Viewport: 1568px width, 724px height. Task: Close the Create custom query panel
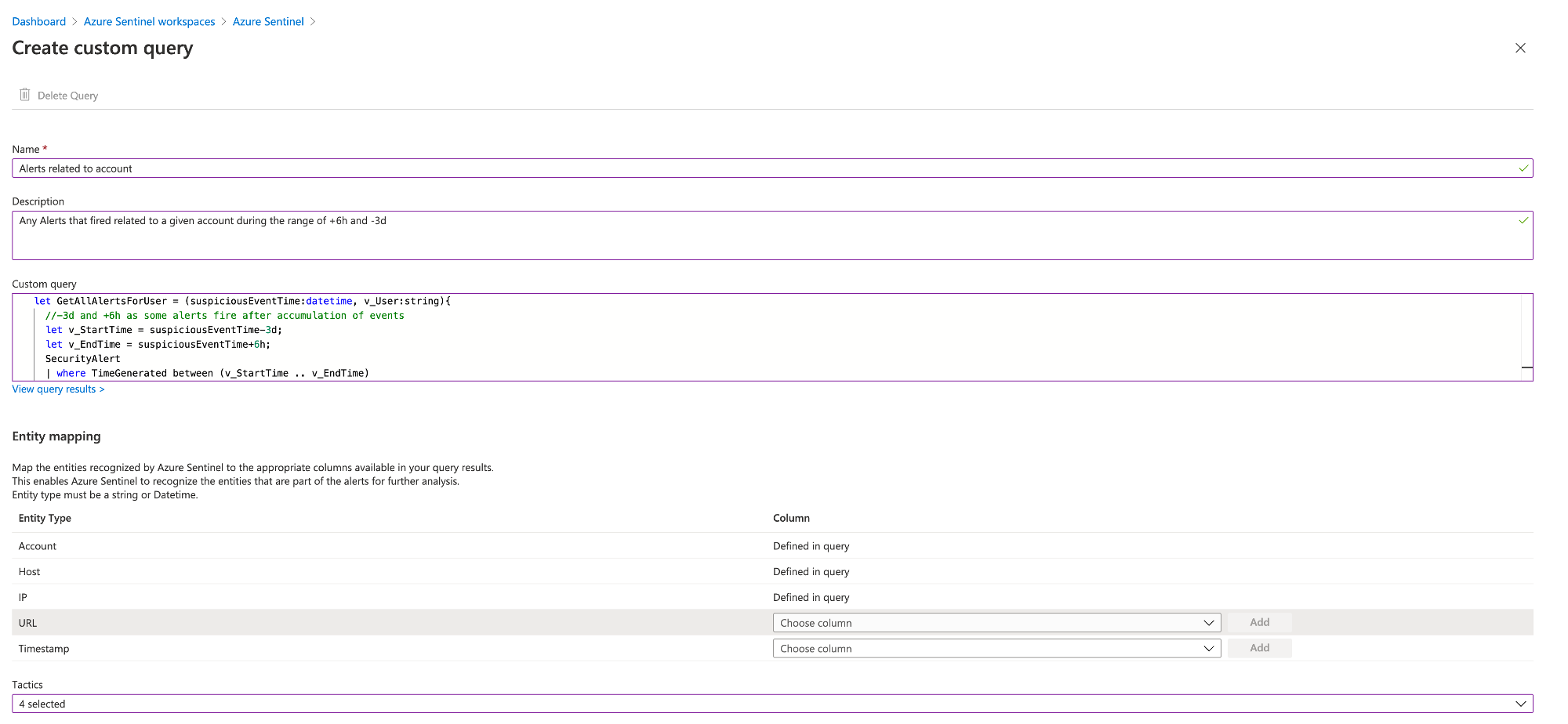1520,48
